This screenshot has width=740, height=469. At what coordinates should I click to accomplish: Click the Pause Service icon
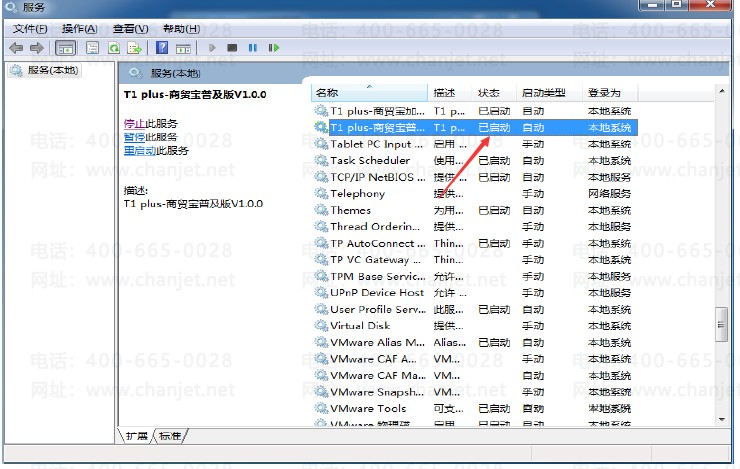click(x=253, y=48)
